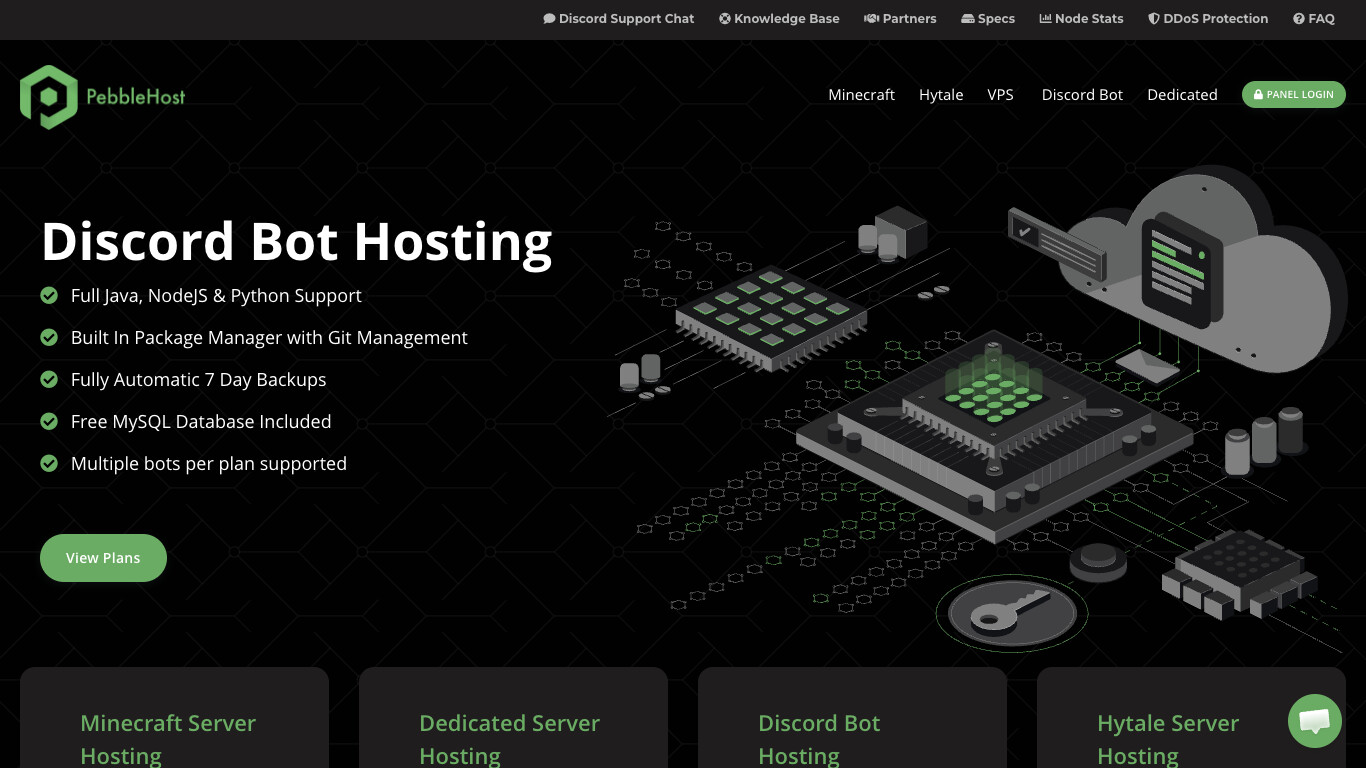The image size is (1366, 768).
Task: Click the Node Stats chart icon
Action: coord(1045,19)
